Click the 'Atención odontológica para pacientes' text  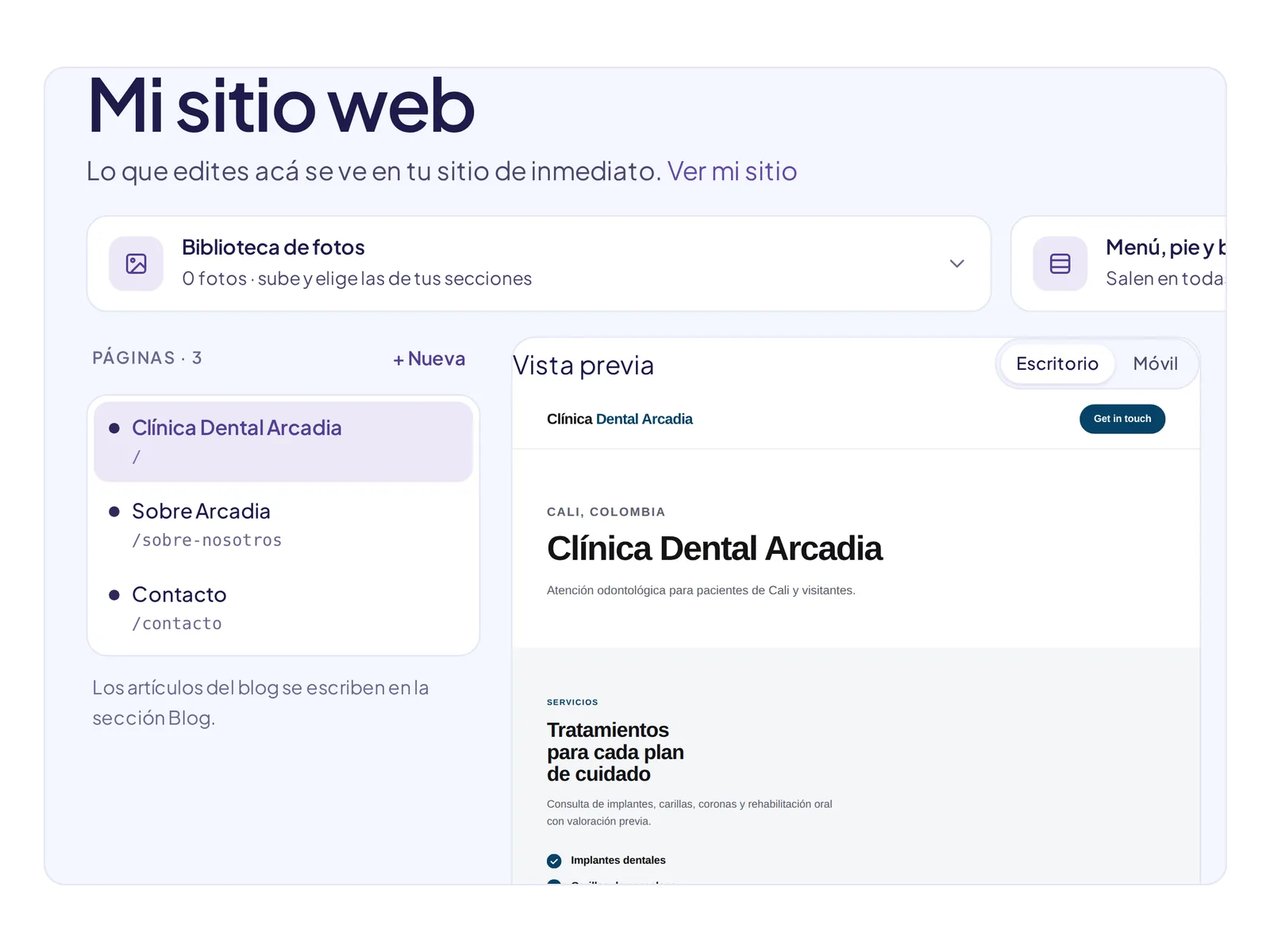click(x=701, y=590)
